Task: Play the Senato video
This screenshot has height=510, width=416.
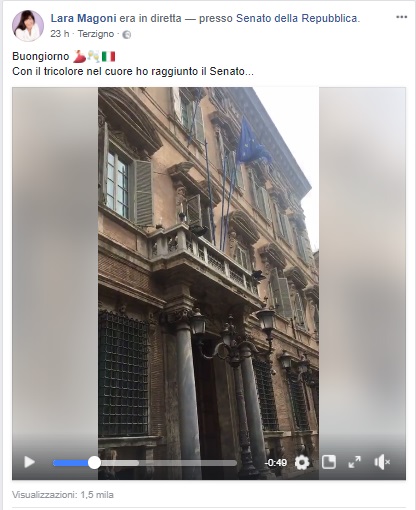Action: coord(29,462)
